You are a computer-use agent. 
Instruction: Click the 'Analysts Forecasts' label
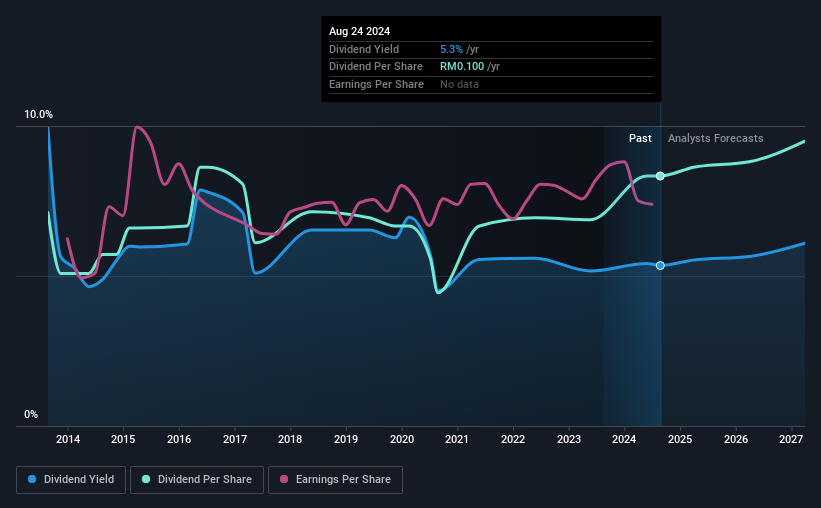[x=715, y=138]
